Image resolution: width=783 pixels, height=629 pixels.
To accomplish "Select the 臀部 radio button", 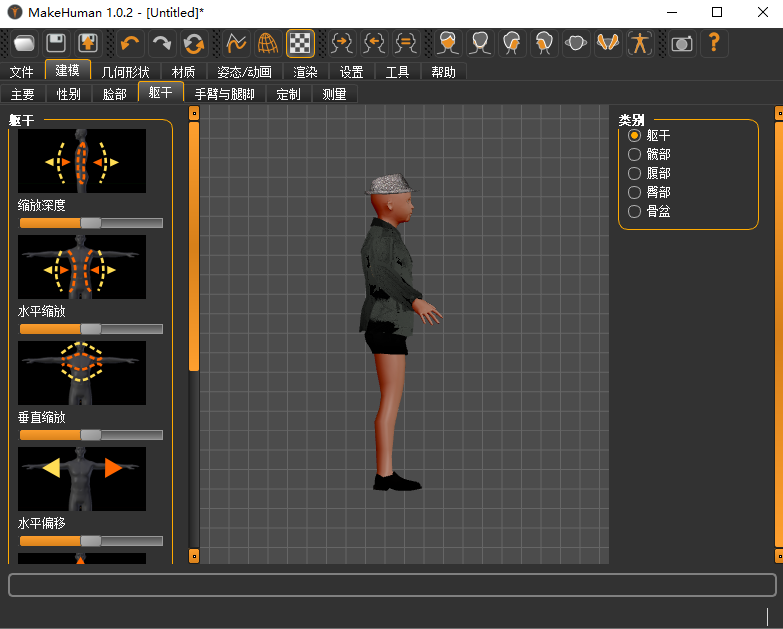I will coord(634,192).
